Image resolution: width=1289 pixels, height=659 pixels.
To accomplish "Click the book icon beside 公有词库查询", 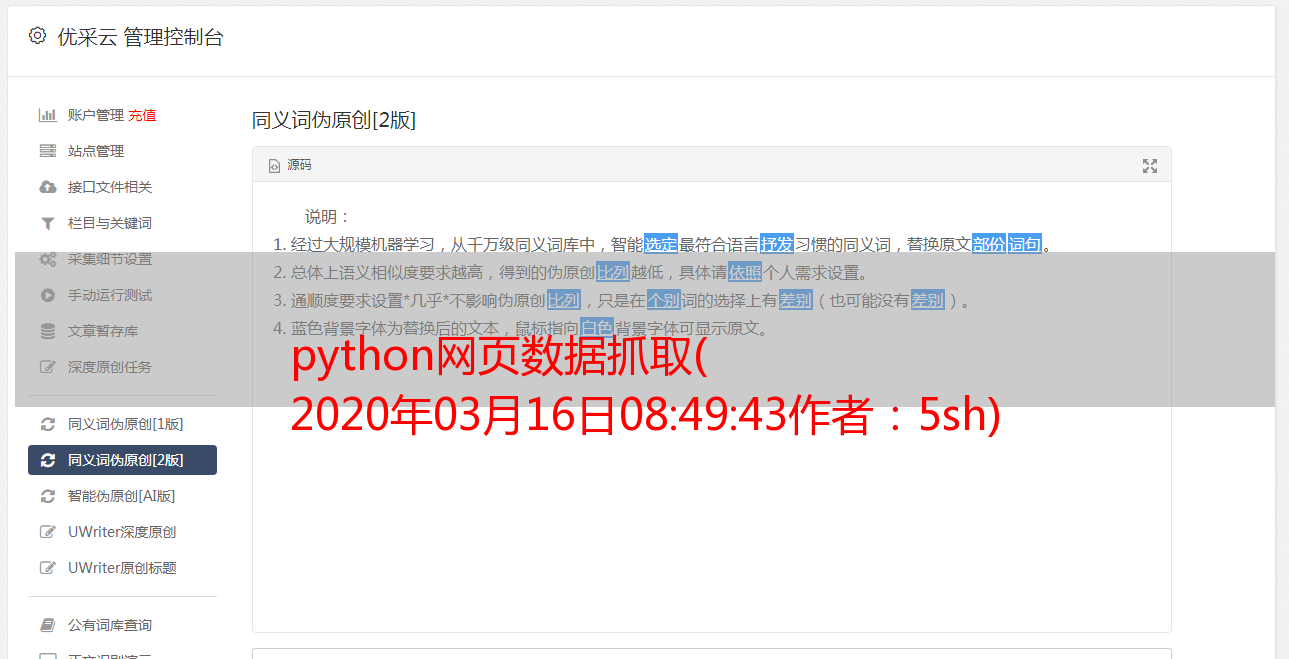I will [47, 625].
